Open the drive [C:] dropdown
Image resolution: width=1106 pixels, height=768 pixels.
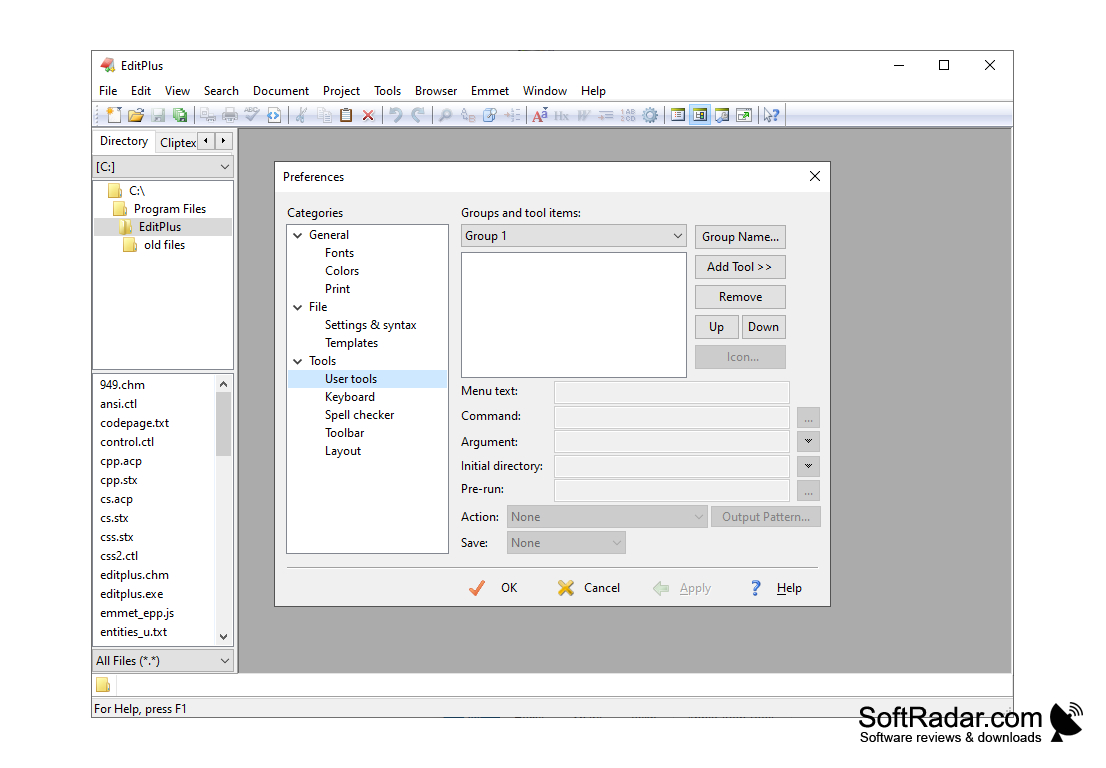tap(163, 166)
